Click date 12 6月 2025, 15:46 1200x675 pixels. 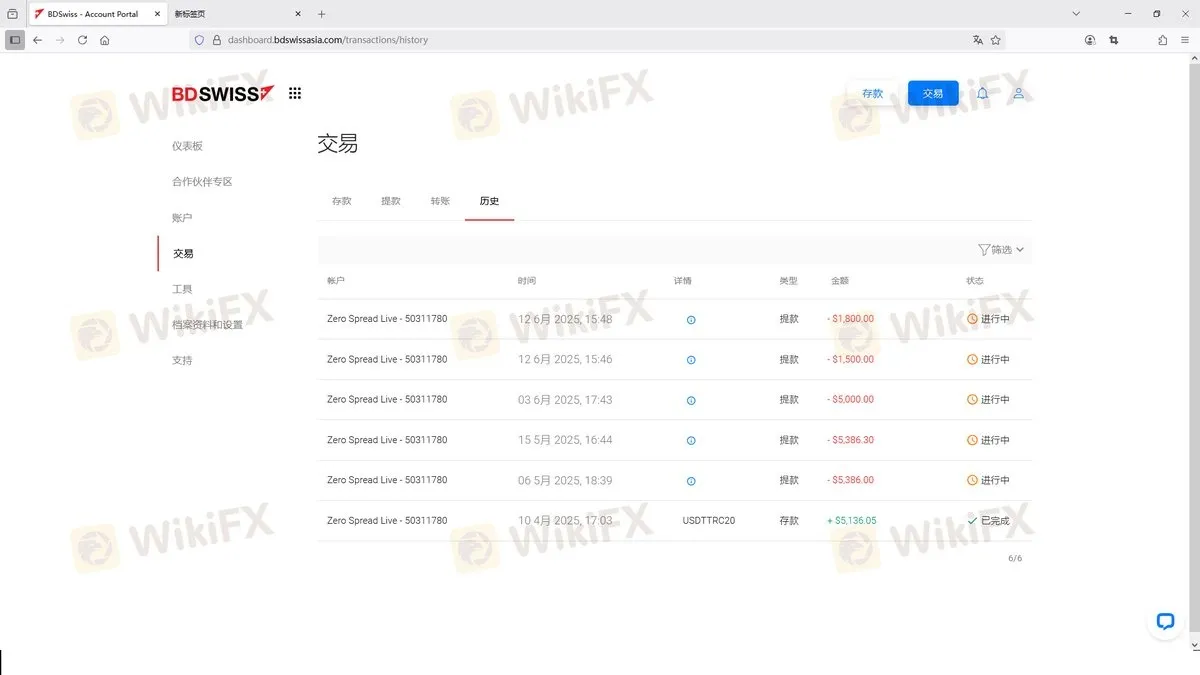(x=565, y=360)
